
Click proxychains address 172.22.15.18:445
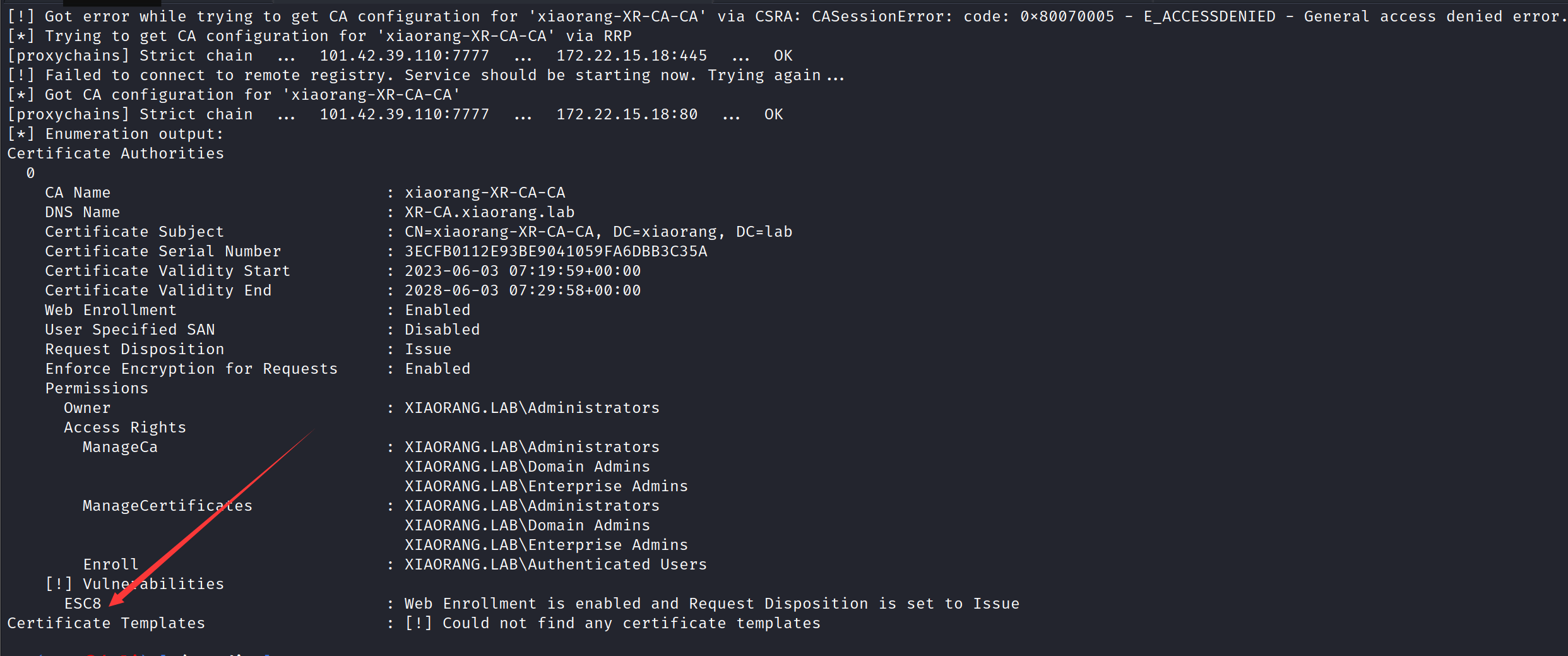tap(631, 56)
